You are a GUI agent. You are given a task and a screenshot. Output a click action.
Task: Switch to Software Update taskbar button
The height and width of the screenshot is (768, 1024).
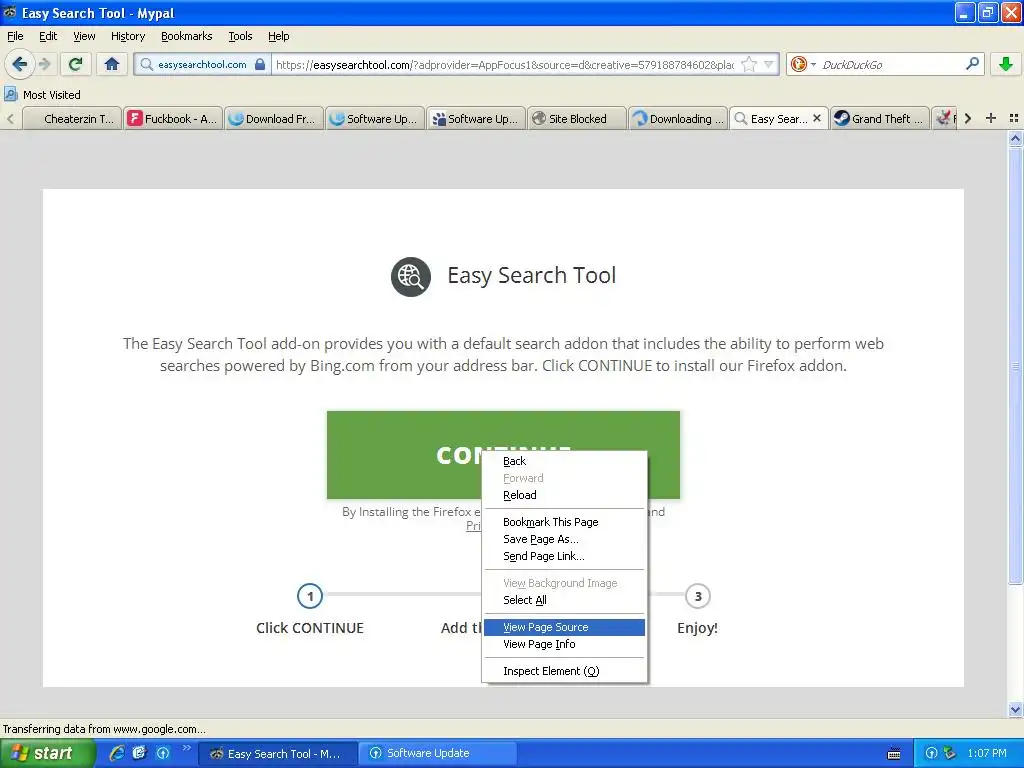coord(438,754)
